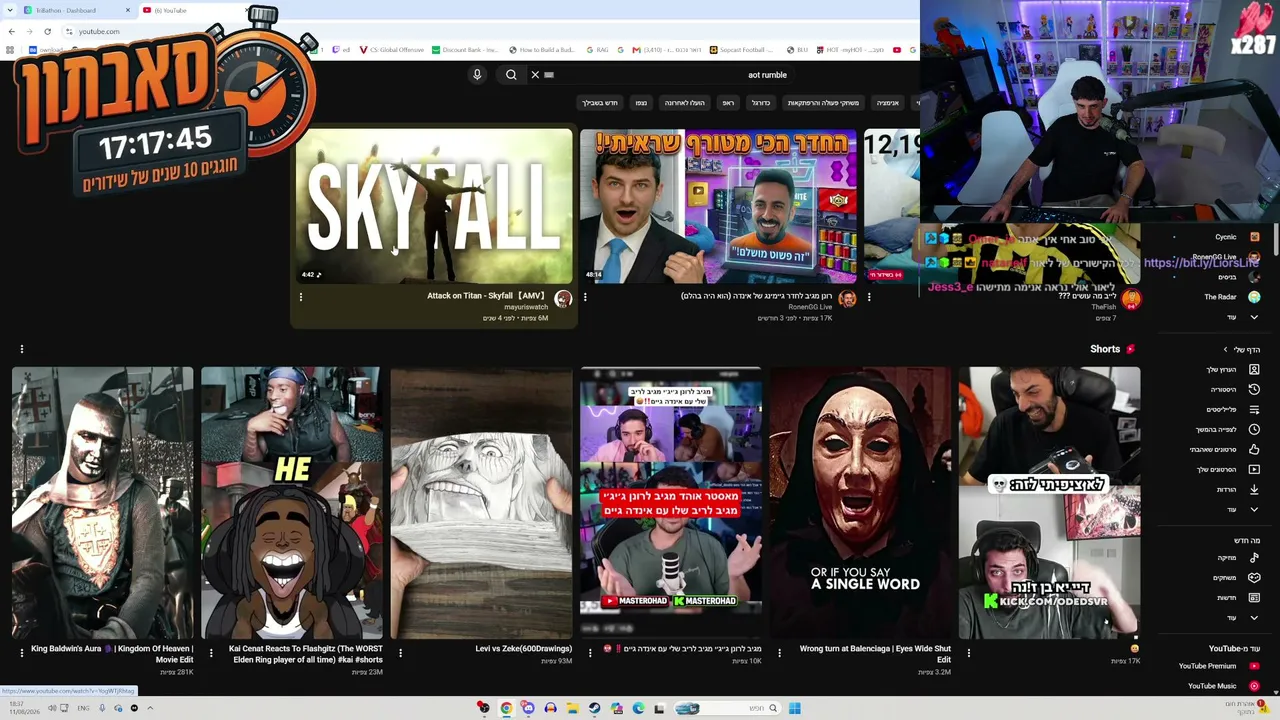Open The Radar subscription channel avatar

tap(1254, 297)
